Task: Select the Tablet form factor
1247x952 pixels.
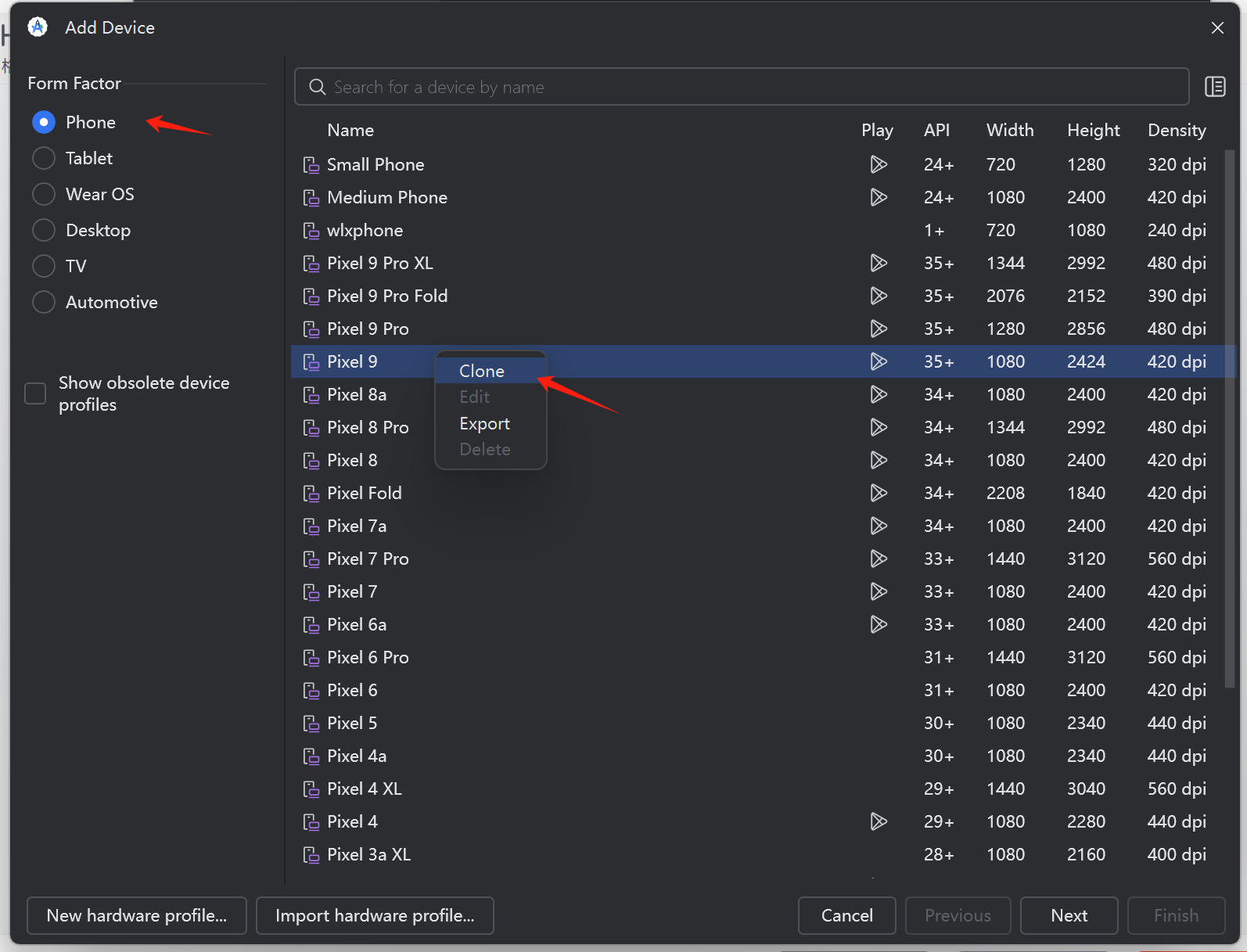Action: [44, 158]
